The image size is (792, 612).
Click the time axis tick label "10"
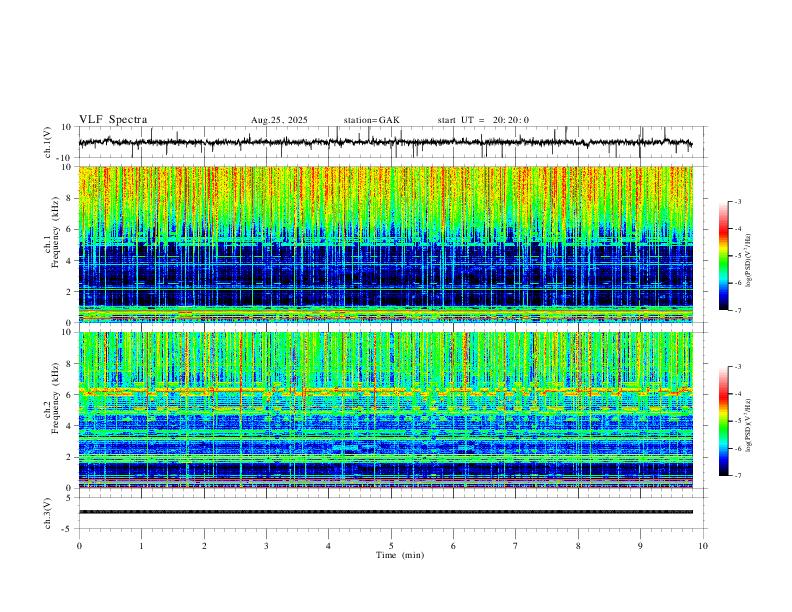(703, 546)
